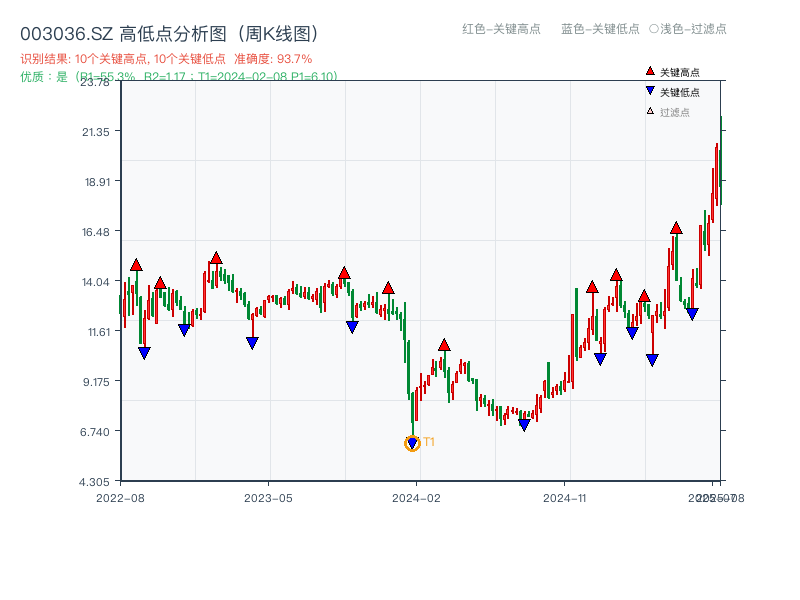Toggle the 过滤点 legend label
The width and height of the screenshot is (800, 600).
pos(674,112)
